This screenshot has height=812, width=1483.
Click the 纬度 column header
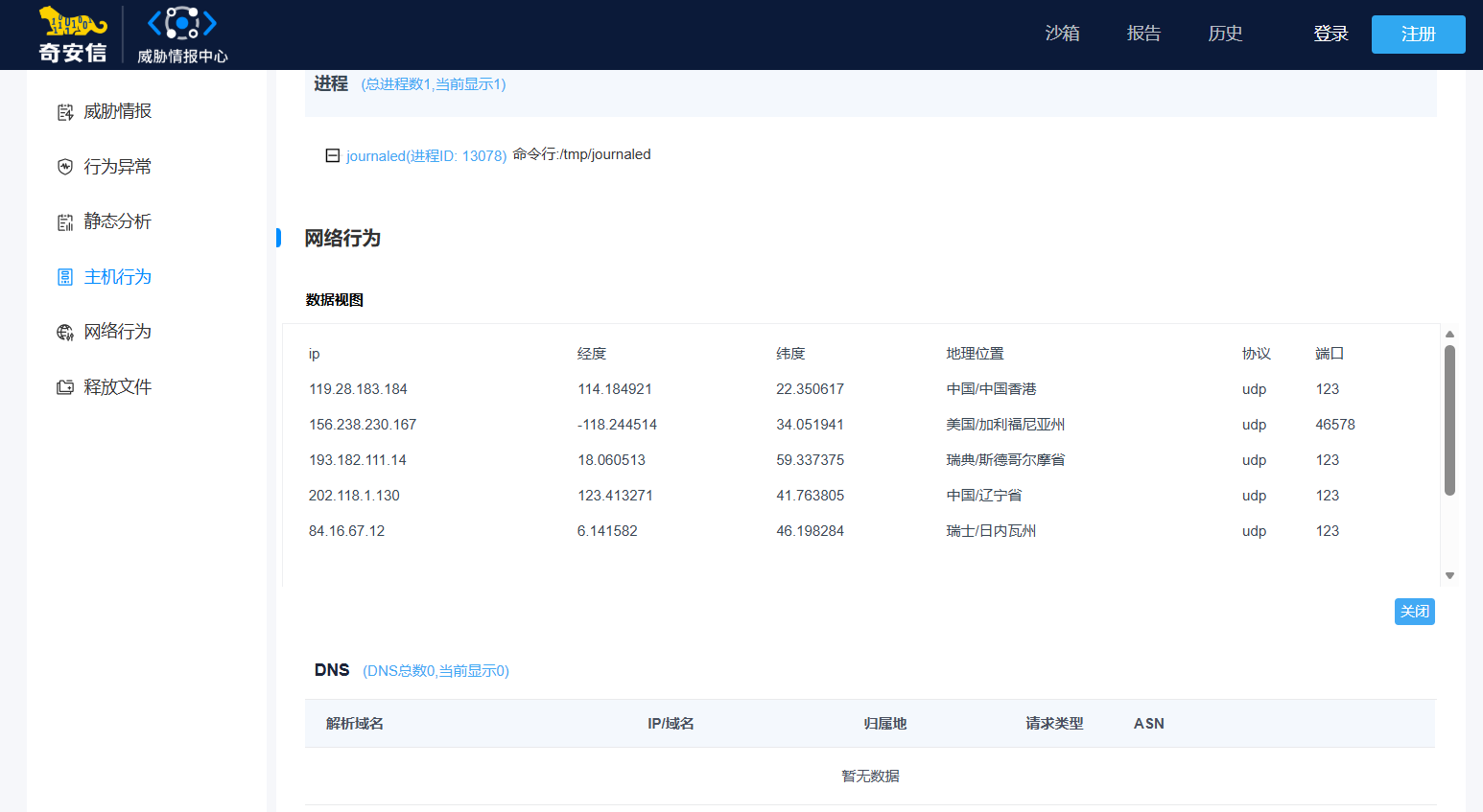(790, 354)
